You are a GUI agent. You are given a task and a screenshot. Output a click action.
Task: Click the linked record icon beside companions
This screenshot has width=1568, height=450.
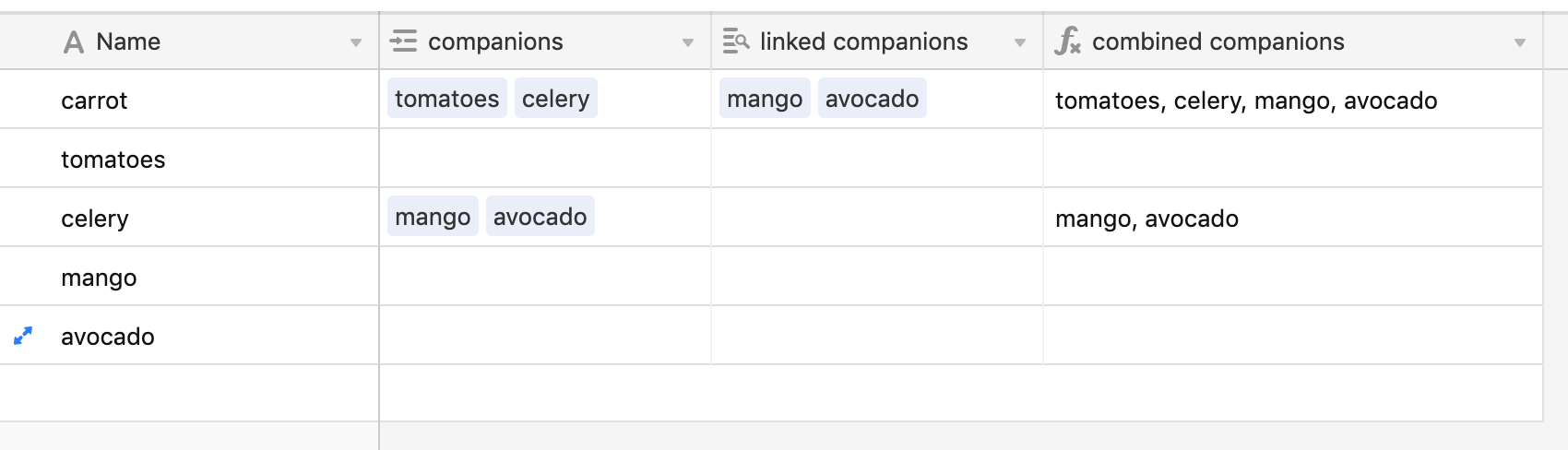point(403,41)
